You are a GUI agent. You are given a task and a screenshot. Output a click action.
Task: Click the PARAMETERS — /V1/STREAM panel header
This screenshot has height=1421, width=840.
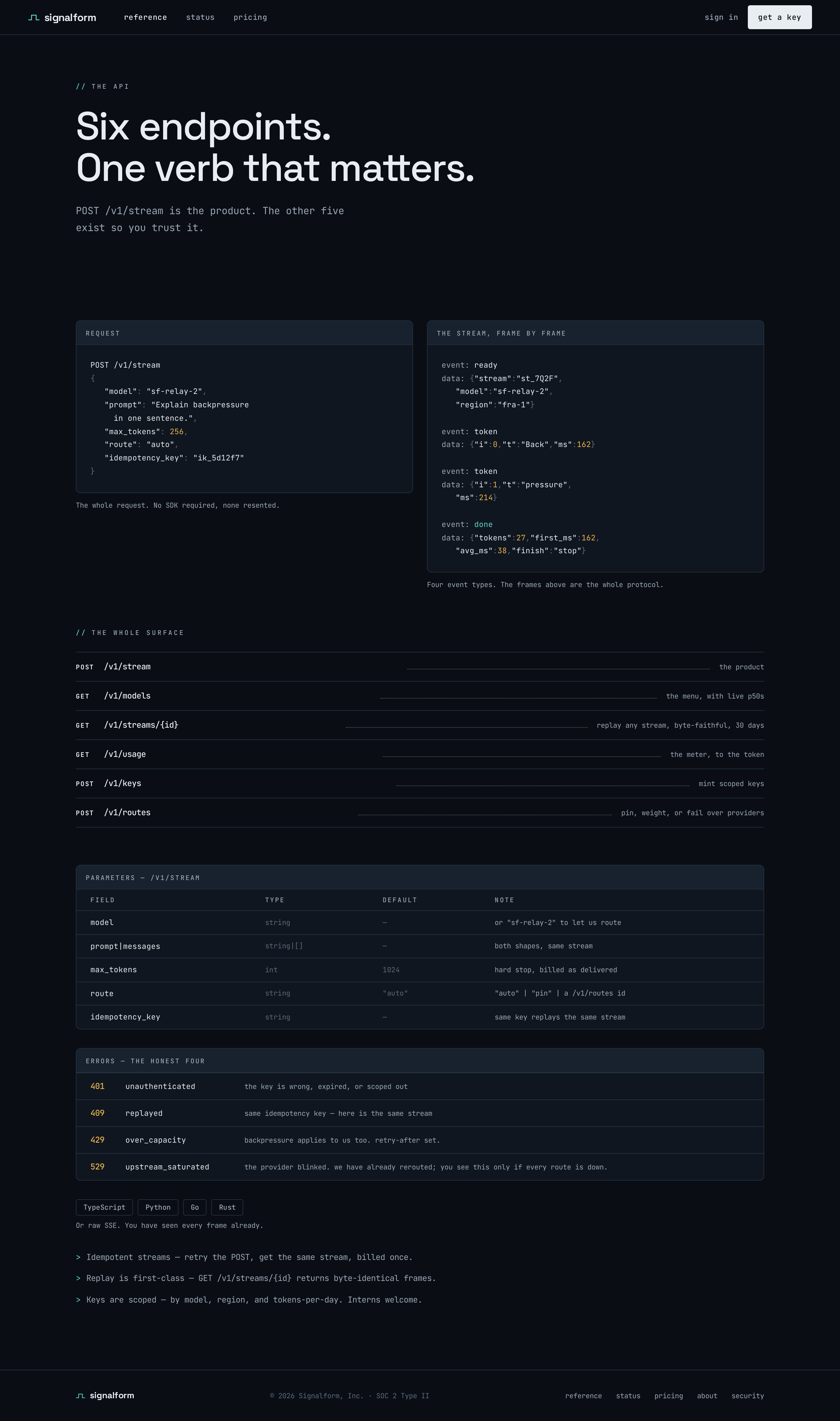point(419,877)
